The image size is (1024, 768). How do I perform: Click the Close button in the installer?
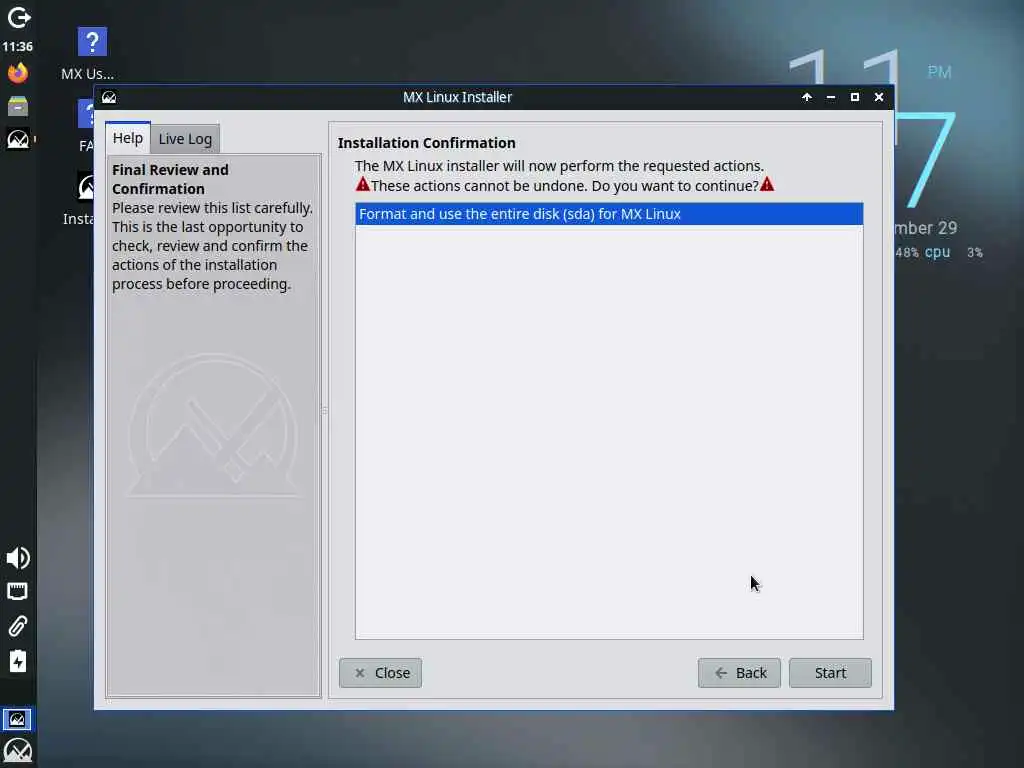click(x=380, y=673)
